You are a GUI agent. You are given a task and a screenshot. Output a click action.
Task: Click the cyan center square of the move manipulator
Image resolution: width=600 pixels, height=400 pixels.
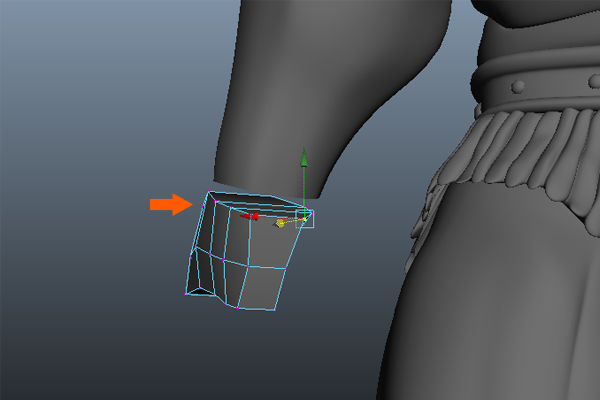coord(305,219)
